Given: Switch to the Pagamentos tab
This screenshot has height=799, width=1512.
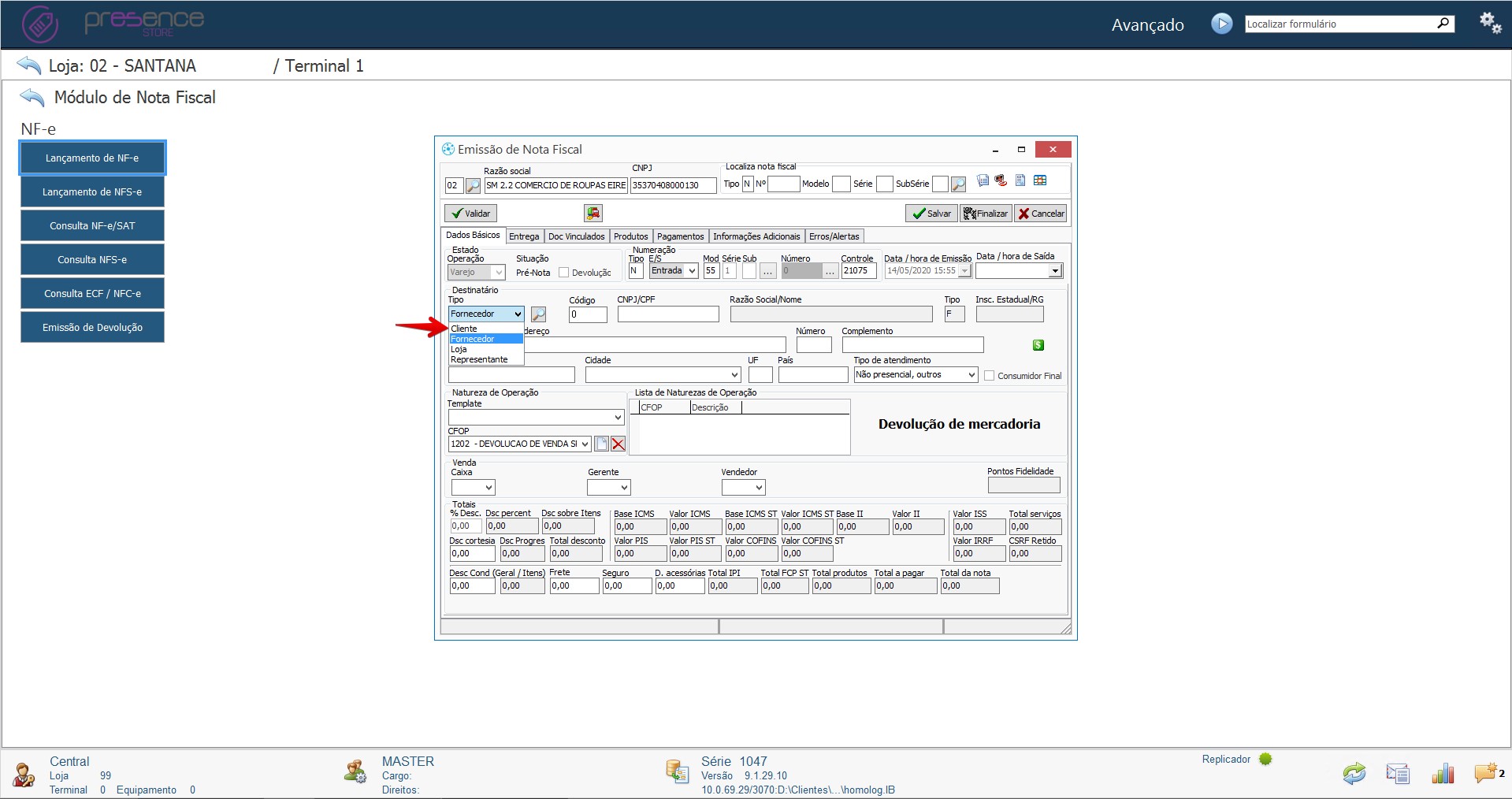Looking at the screenshot, I should [x=681, y=236].
